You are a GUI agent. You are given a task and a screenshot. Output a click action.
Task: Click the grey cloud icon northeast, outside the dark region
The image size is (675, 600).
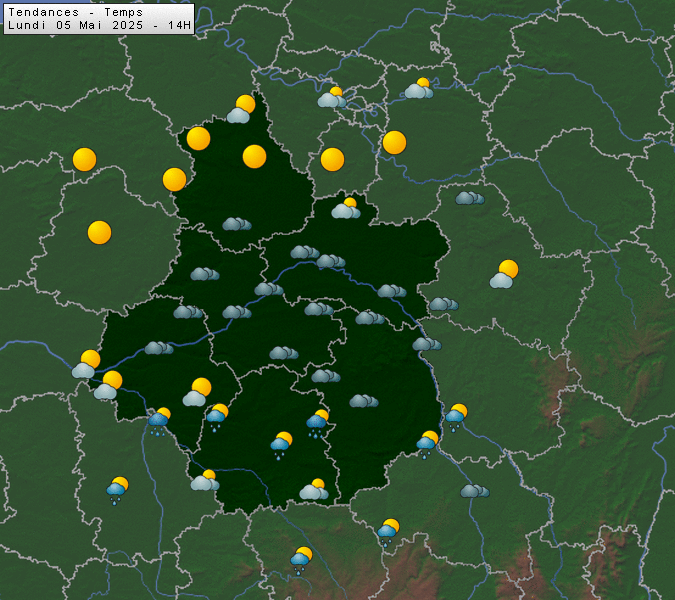coord(470,198)
